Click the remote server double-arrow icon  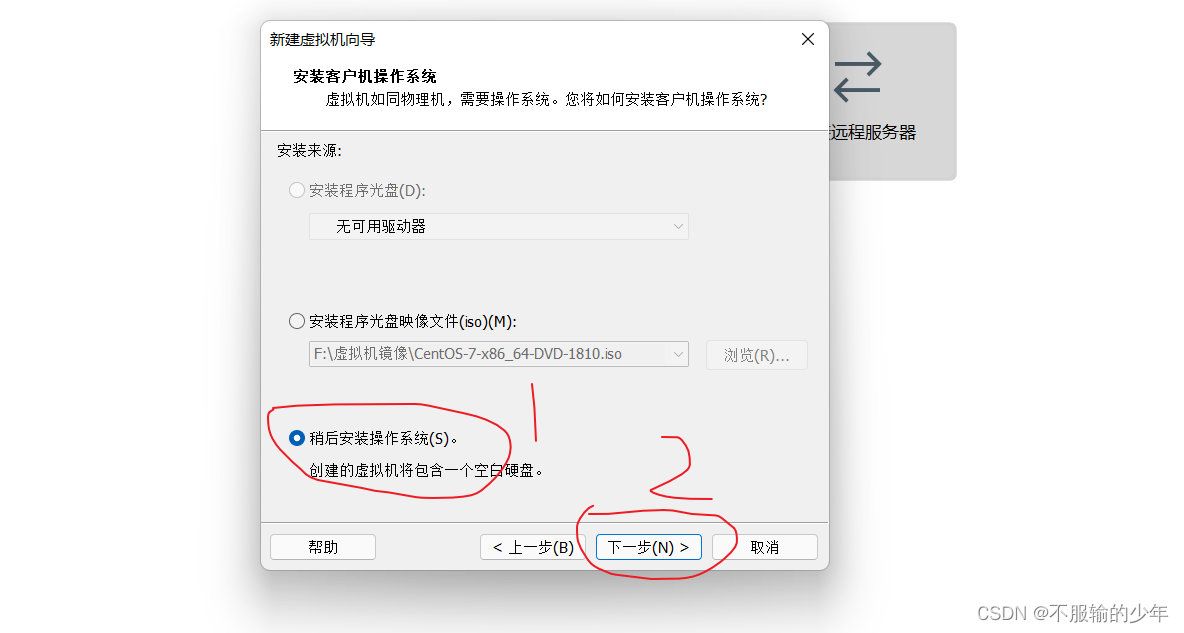tap(857, 76)
